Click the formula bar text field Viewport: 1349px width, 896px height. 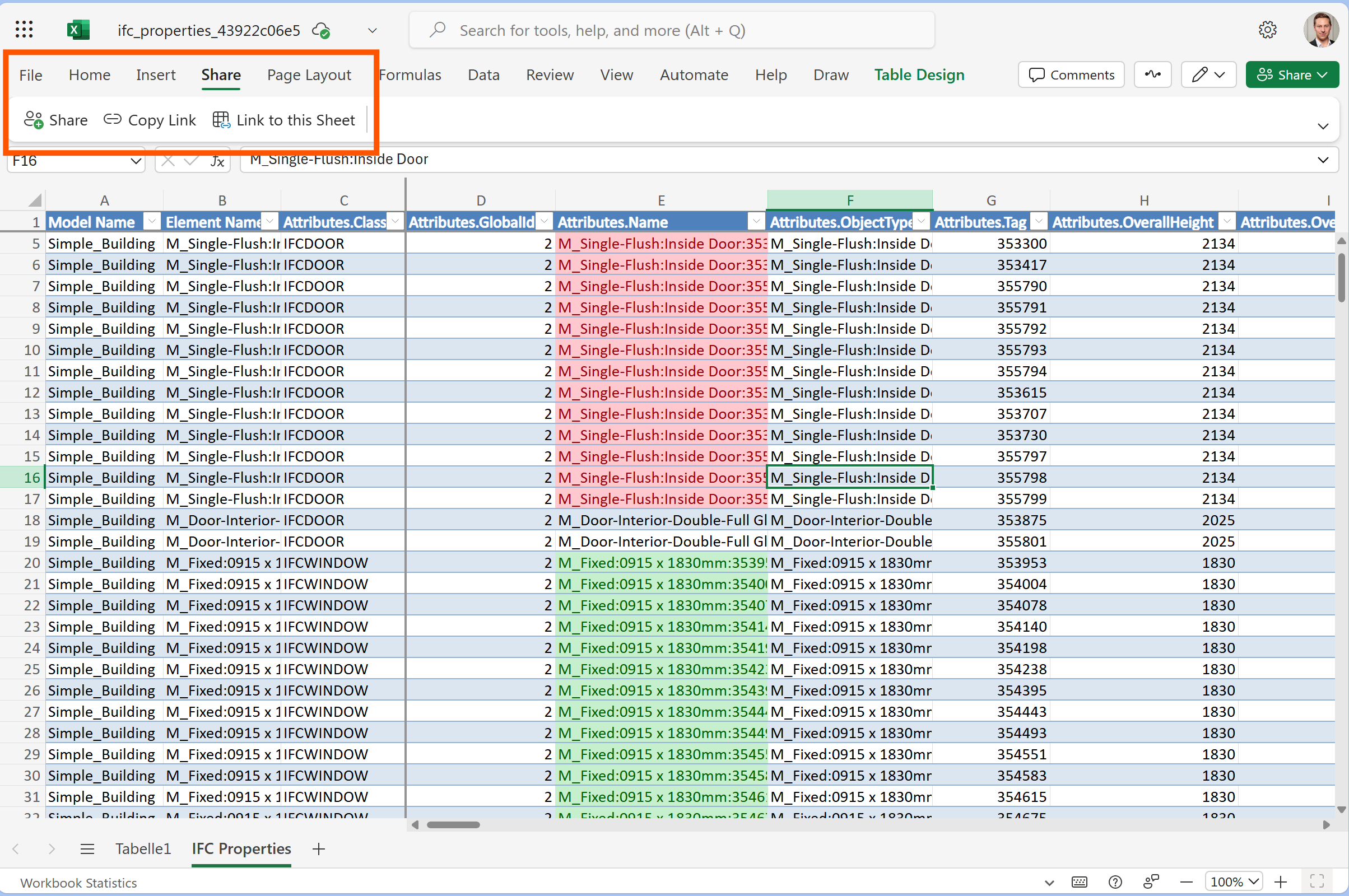(x=789, y=160)
